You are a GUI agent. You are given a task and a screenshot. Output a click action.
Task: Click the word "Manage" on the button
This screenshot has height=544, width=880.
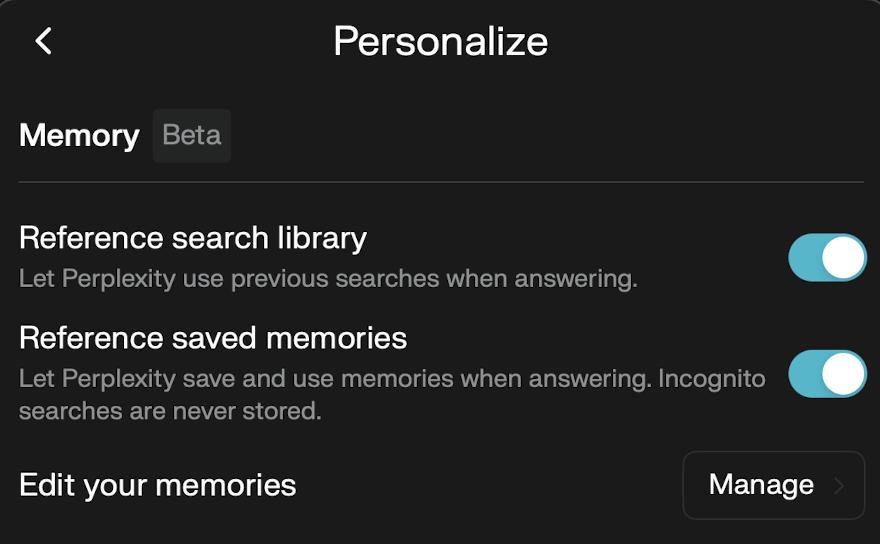coord(761,485)
